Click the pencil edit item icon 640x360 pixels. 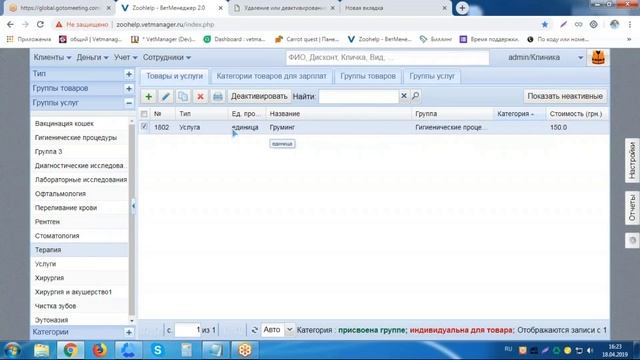(166, 96)
